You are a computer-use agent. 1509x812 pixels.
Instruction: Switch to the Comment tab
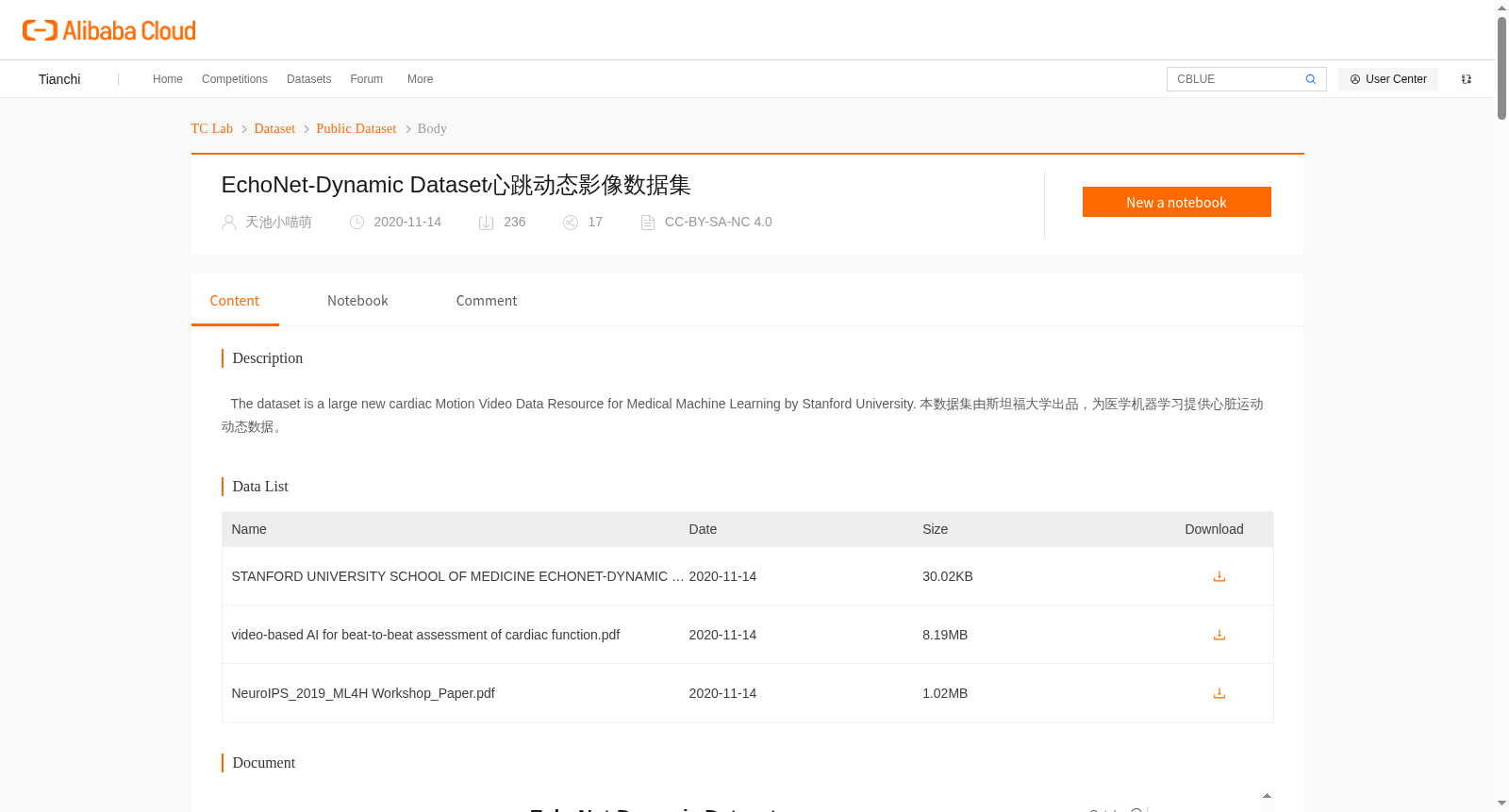pyautogui.click(x=486, y=301)
